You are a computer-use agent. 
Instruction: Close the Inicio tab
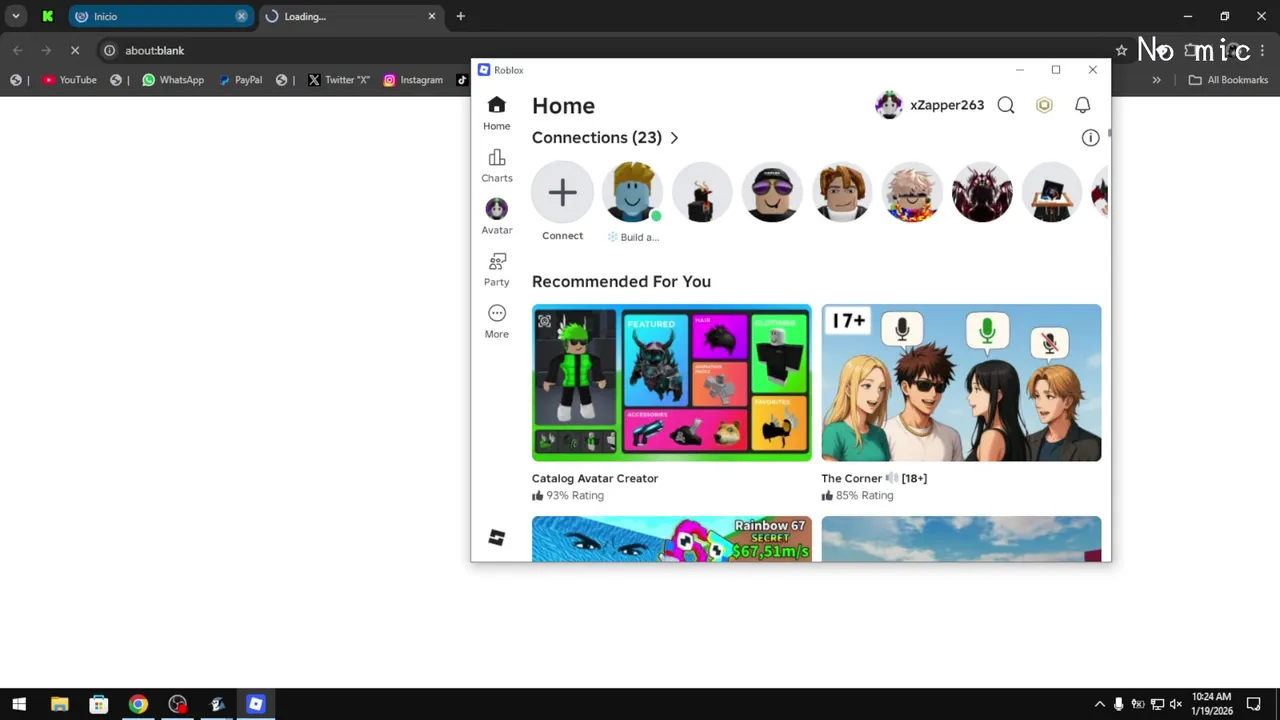coord(241,16)
